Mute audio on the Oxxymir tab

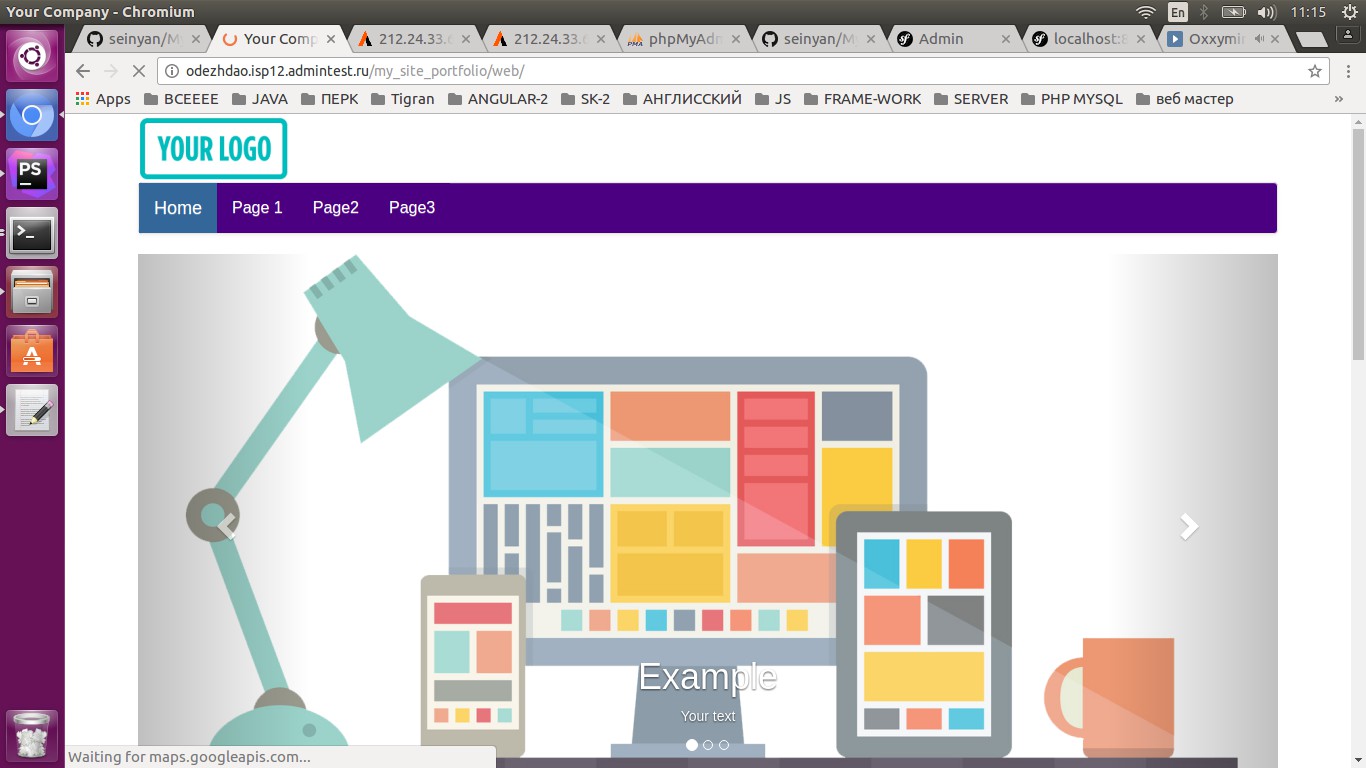tap(1259, 39)
